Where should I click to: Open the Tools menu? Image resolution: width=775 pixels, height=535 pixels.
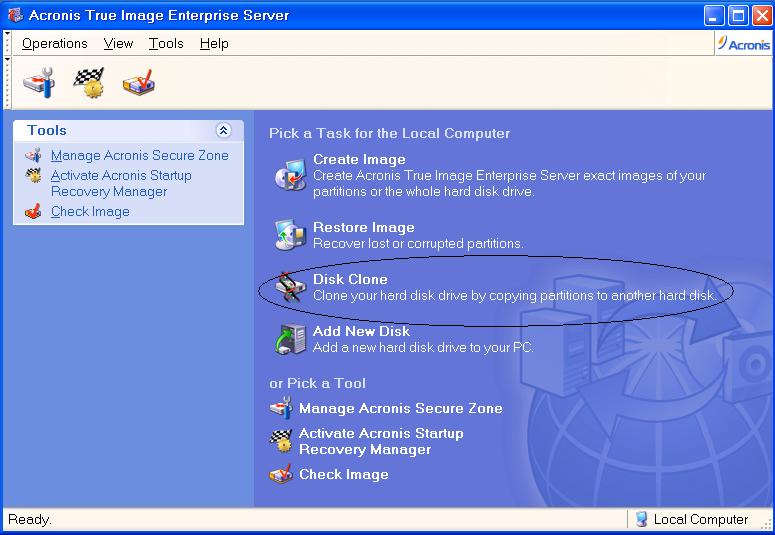pos(166,44)
